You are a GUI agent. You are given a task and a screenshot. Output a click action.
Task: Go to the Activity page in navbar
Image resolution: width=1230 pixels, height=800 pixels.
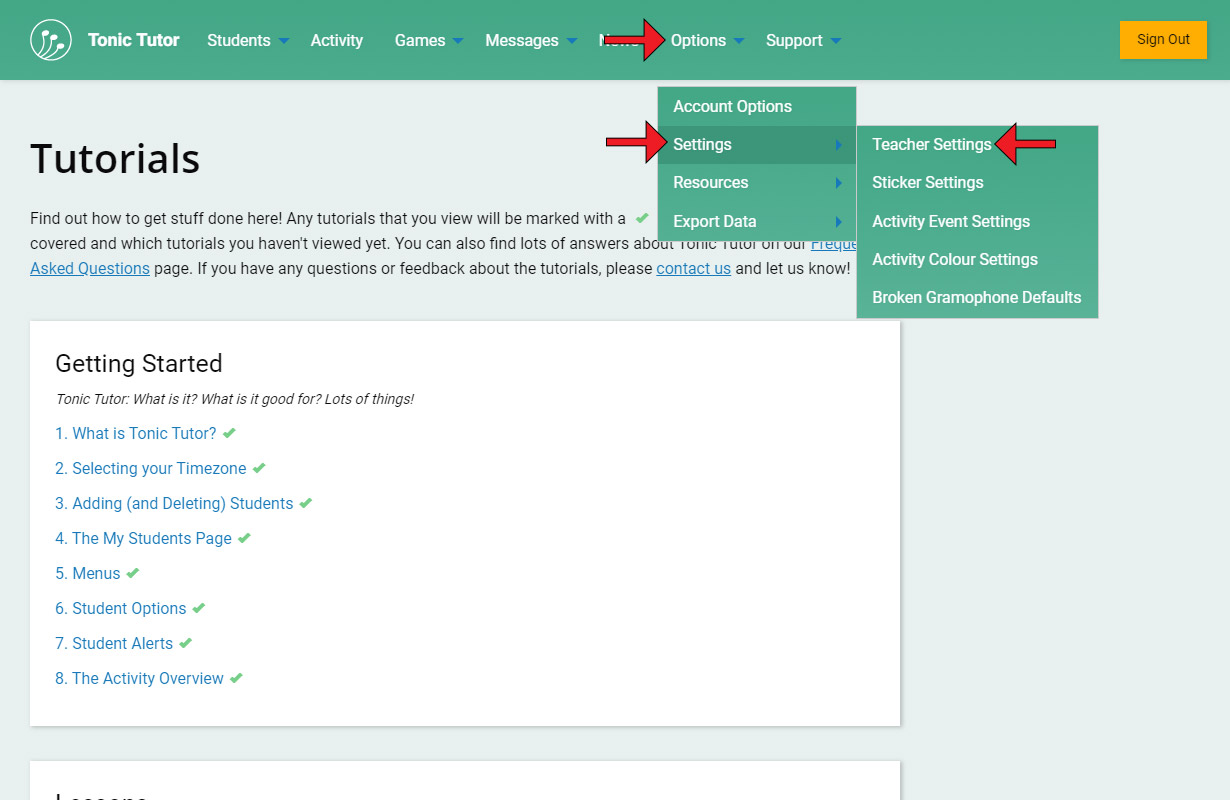(336, 40)
